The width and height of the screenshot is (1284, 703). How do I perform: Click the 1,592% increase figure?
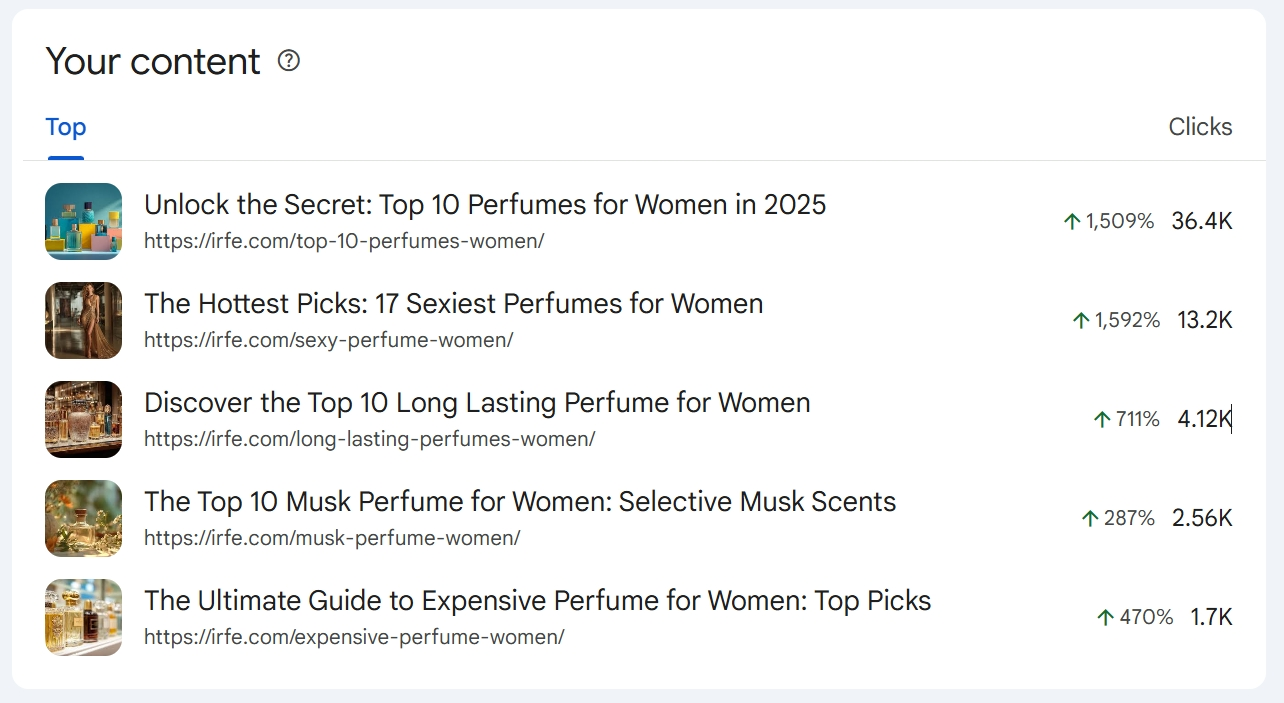coord(1127,320)
